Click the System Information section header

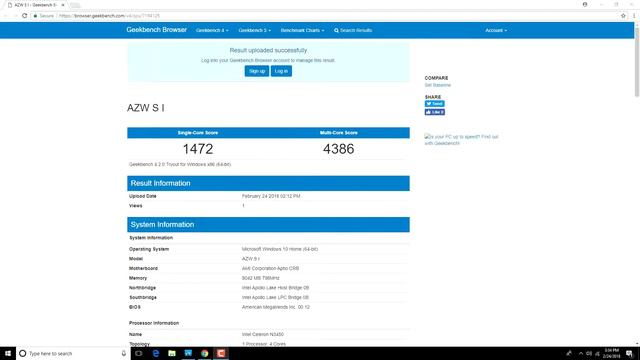[x=268, y=224]
